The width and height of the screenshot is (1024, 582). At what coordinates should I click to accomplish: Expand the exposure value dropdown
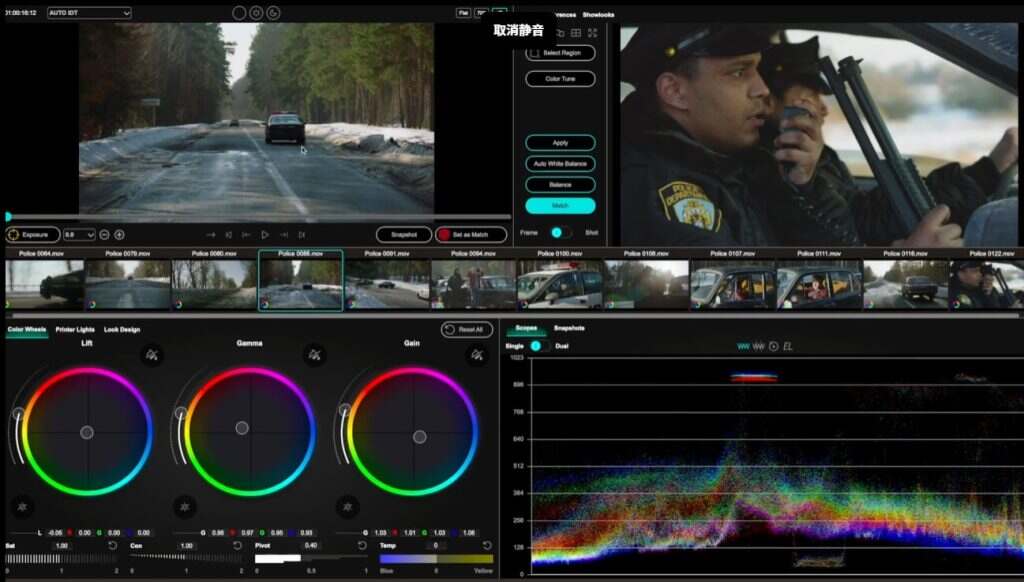coord(90,235)
